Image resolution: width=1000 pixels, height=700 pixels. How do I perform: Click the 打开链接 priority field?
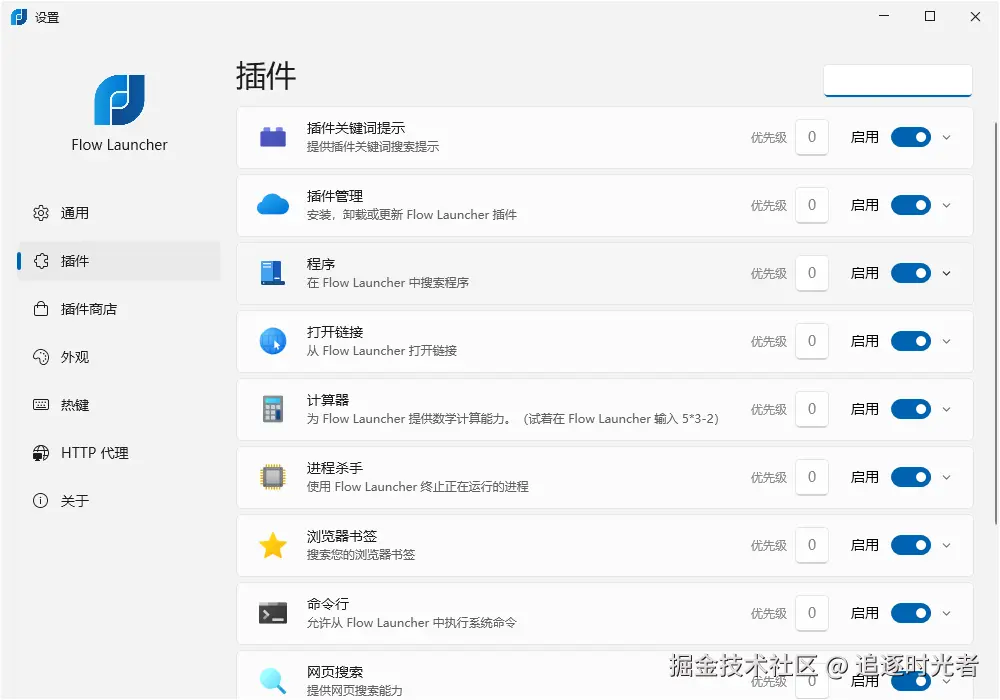812,341
